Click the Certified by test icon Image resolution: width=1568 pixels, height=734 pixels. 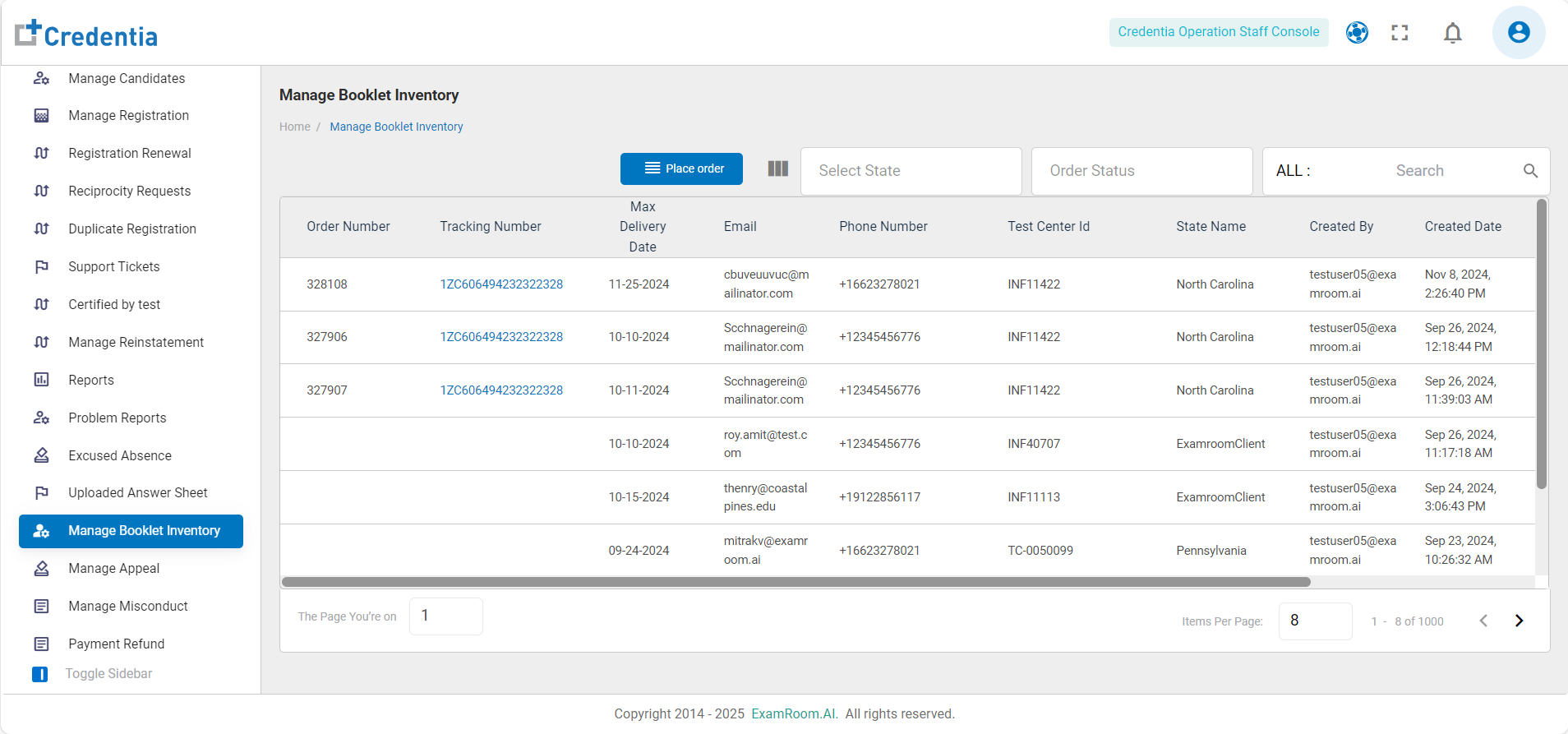(41, 305)
